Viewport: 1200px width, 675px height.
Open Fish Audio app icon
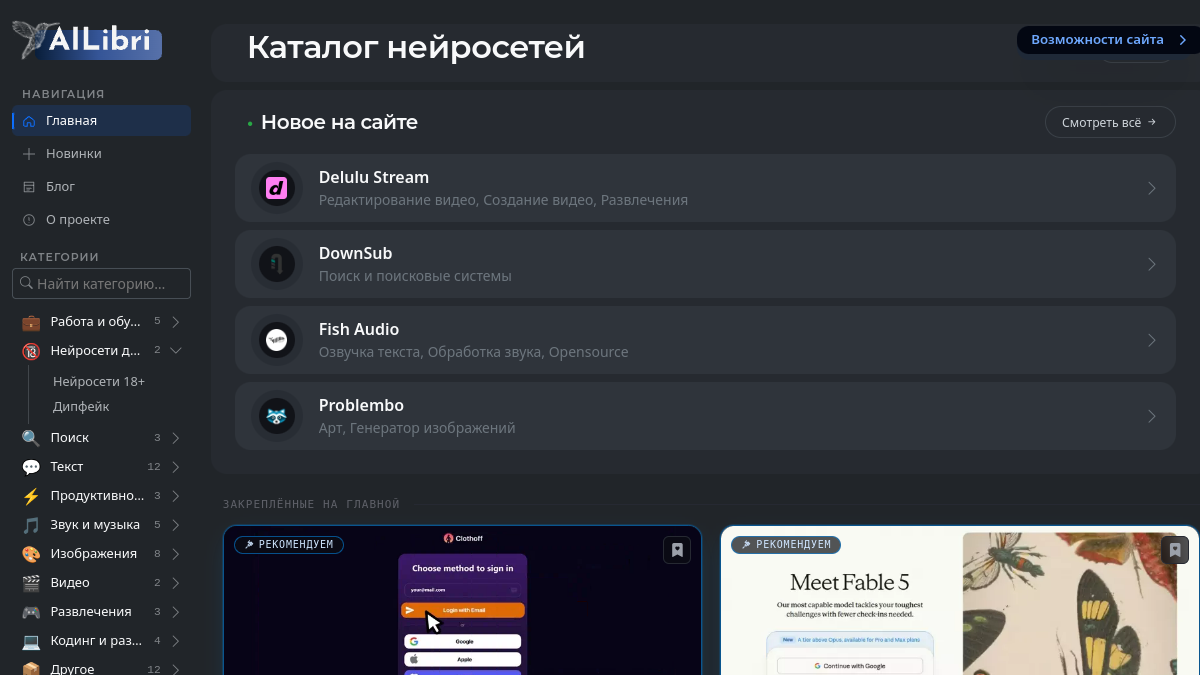coord(277,340)
